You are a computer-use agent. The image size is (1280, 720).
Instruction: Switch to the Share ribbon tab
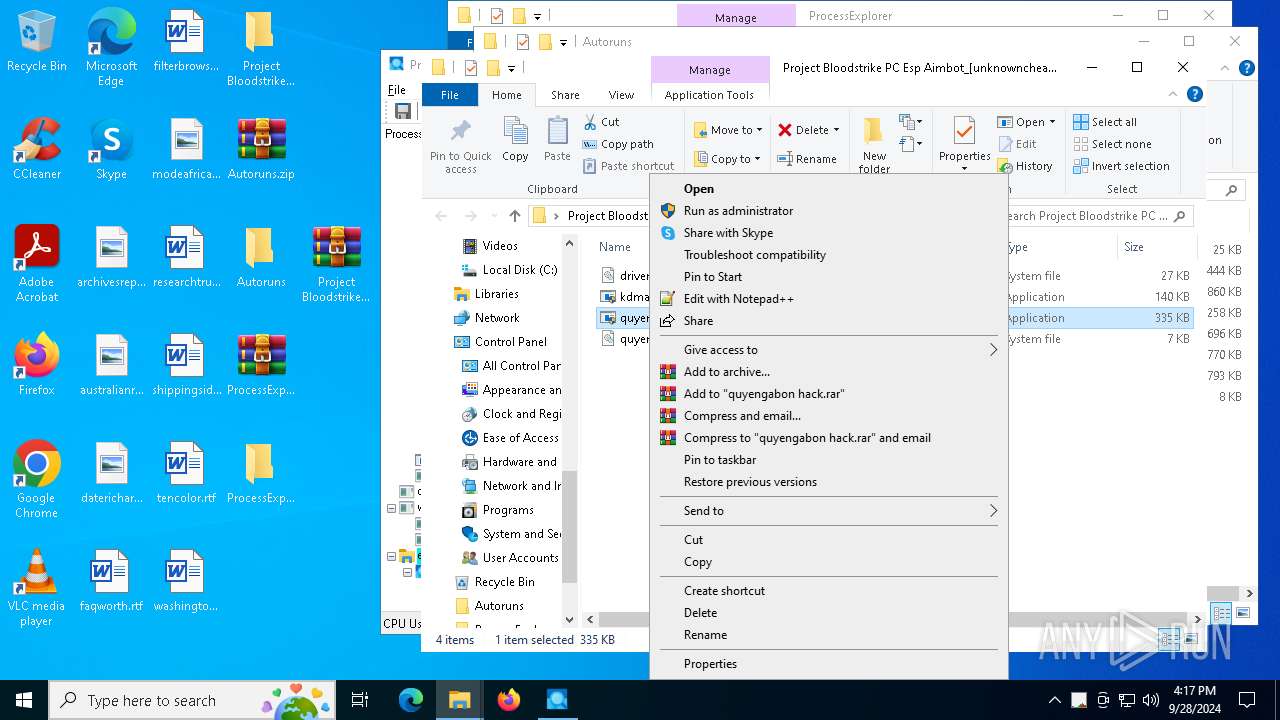coord(565,95)
